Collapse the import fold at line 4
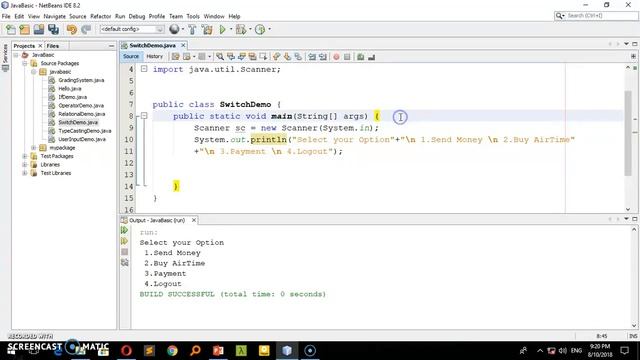Viewport: 640px width, 360px height. 144,69
